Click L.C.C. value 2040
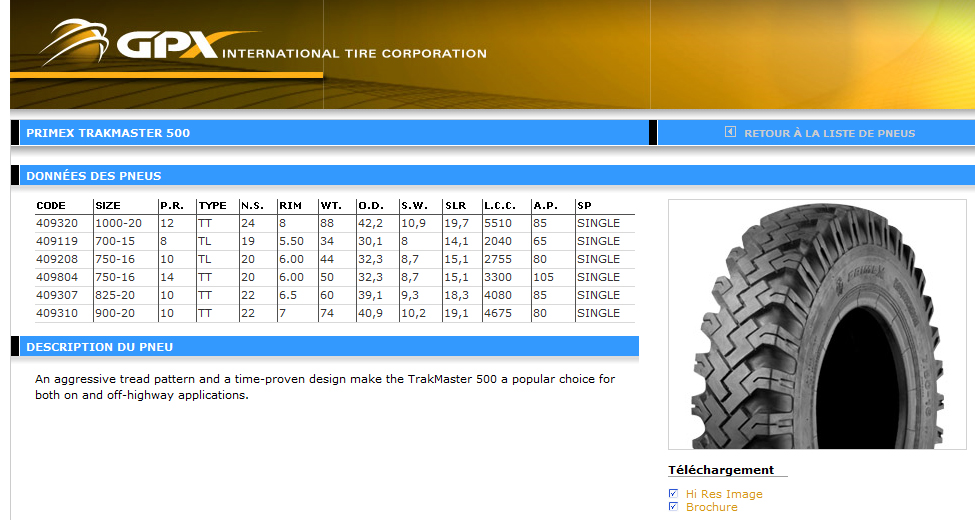Screen dimensions: 975x520 498,241
